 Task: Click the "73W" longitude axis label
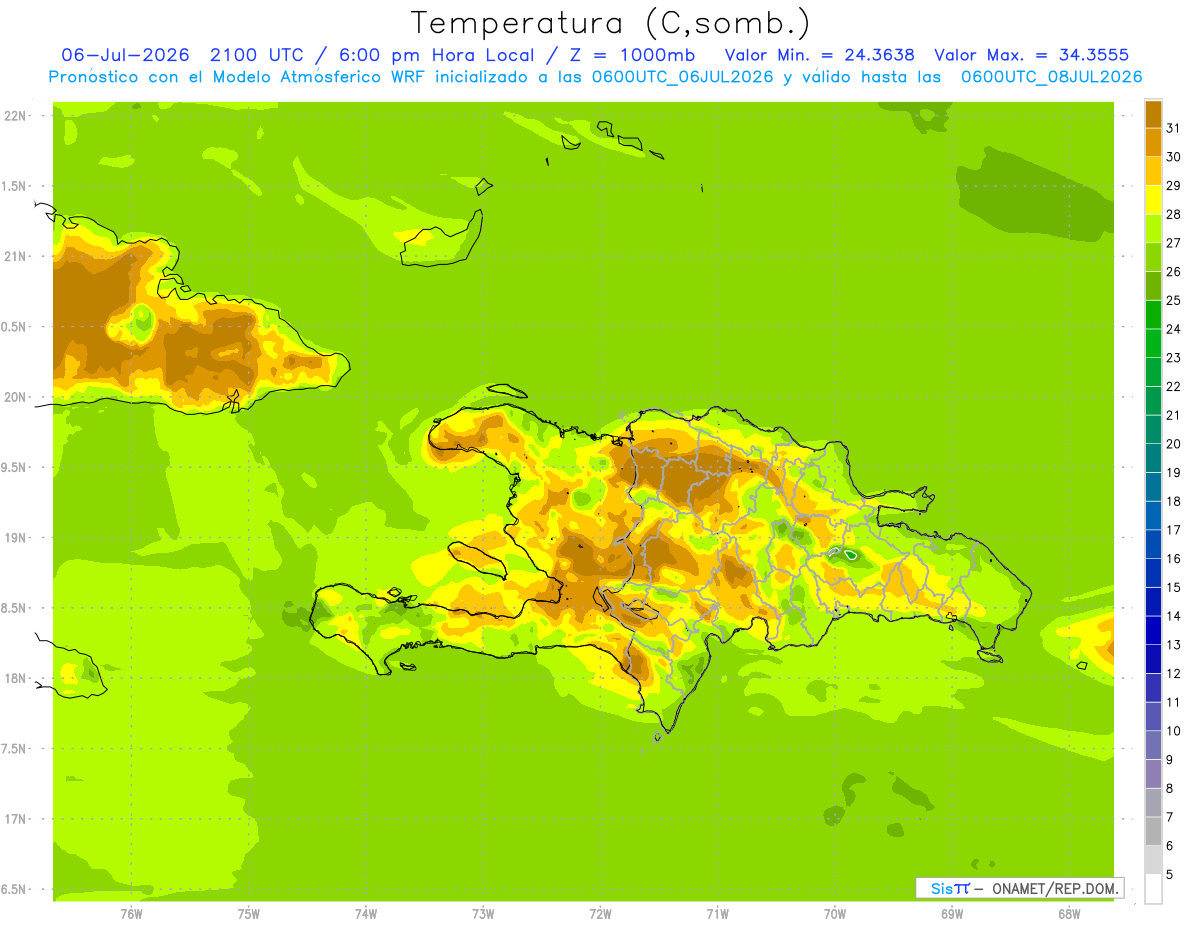coord(483,914)
